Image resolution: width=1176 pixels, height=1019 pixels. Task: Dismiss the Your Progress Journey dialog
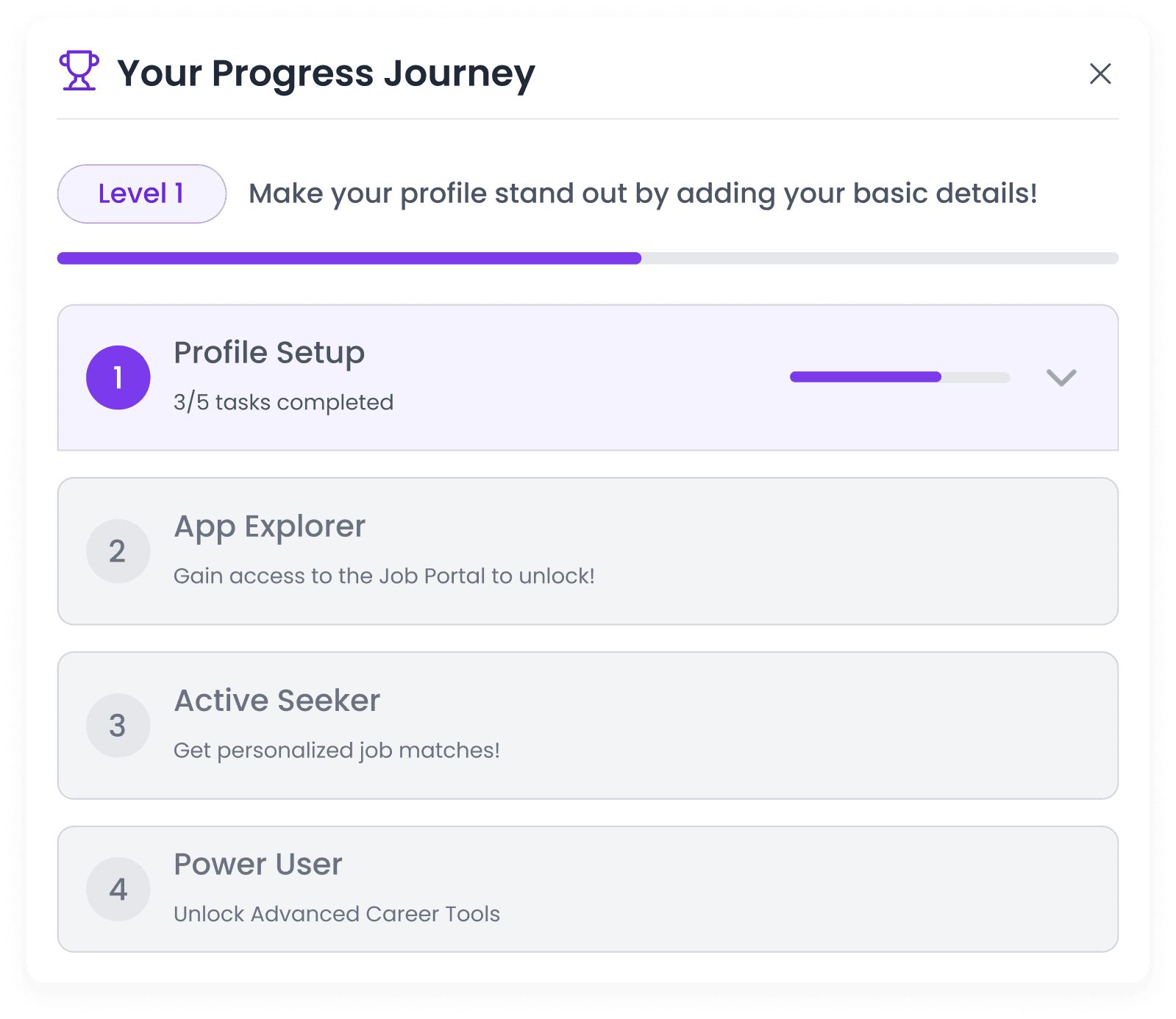pyautogui.click(x=1100, y=74)
